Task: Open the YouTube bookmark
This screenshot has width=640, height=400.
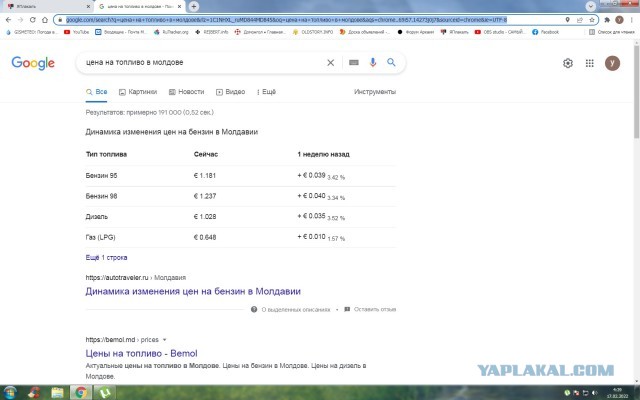Action: pyautogui.click(x=76, y=32)
